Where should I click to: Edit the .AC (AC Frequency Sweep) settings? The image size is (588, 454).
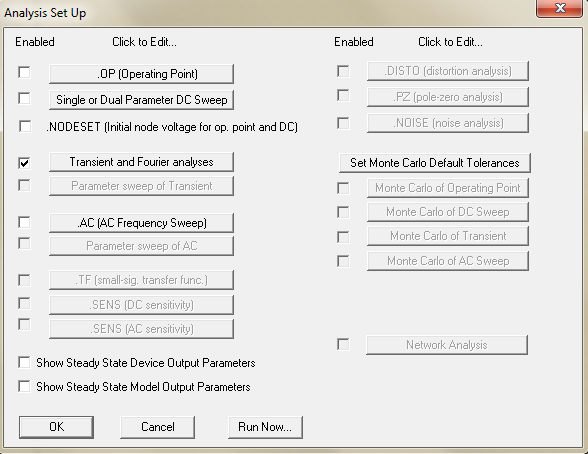(x=141, y=223)
